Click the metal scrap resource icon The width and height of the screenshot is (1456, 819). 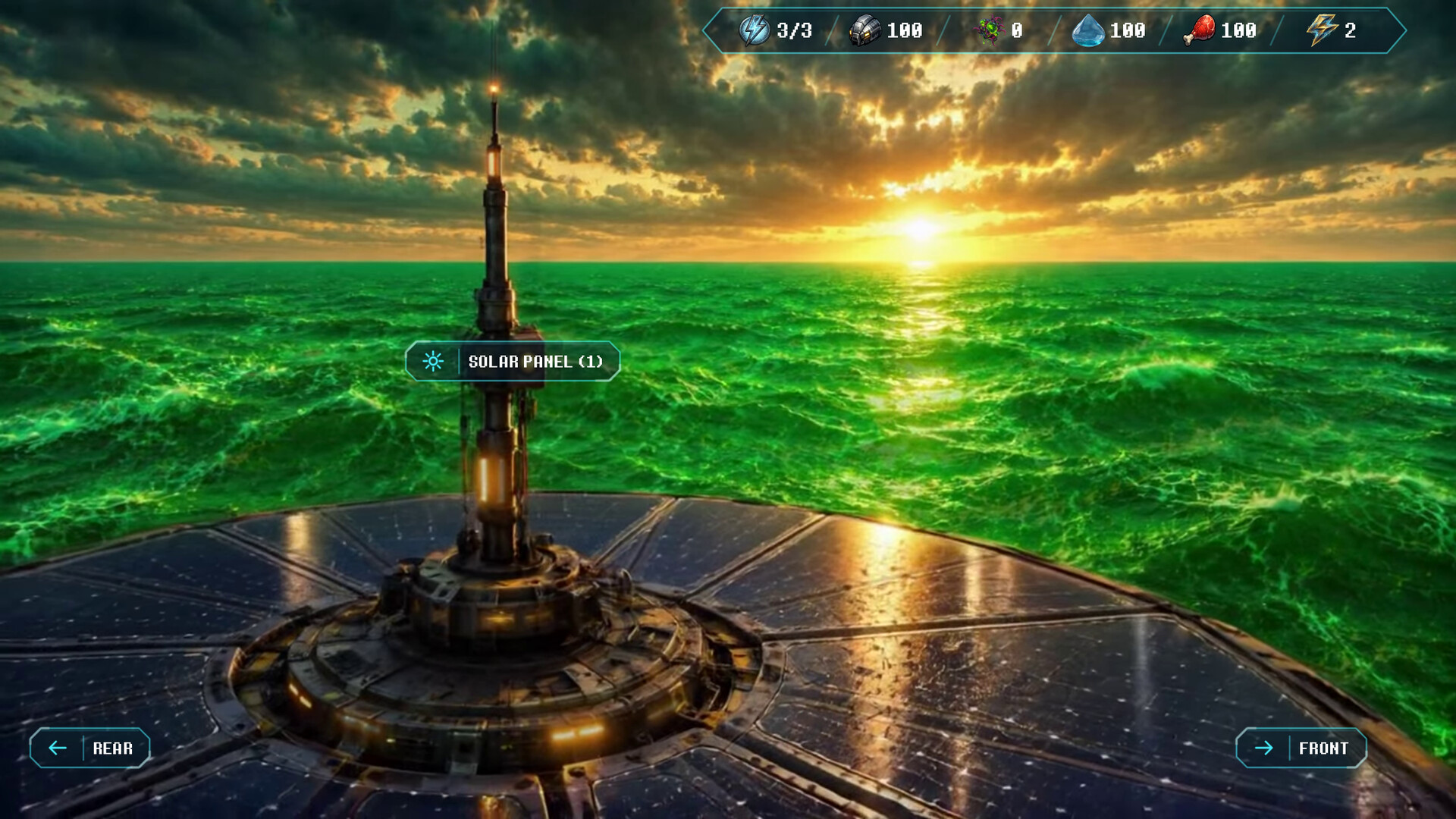(864, 31)
